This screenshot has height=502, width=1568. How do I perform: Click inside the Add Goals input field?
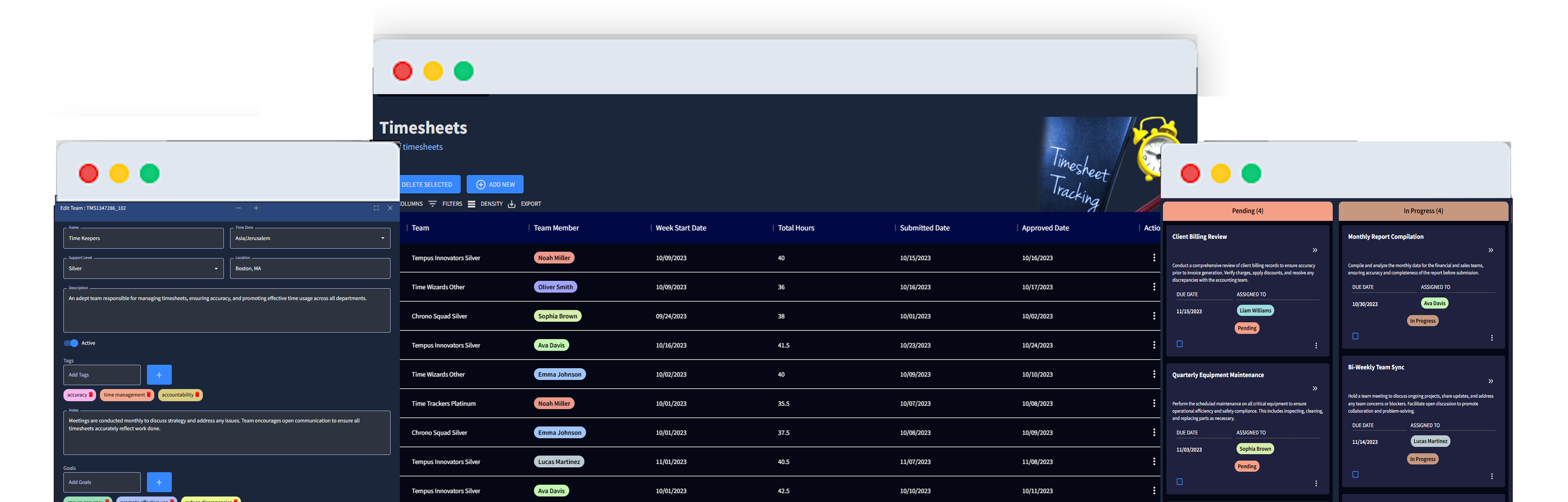point(102,482)
